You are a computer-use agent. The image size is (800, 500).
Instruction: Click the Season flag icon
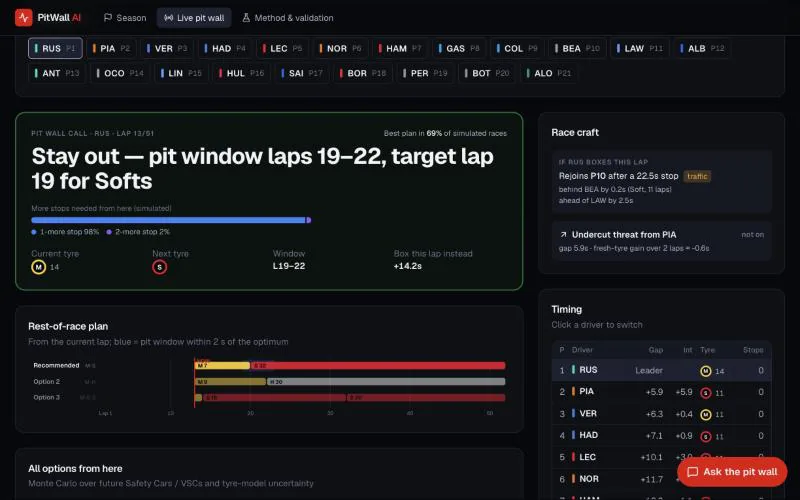click(108, 18)
